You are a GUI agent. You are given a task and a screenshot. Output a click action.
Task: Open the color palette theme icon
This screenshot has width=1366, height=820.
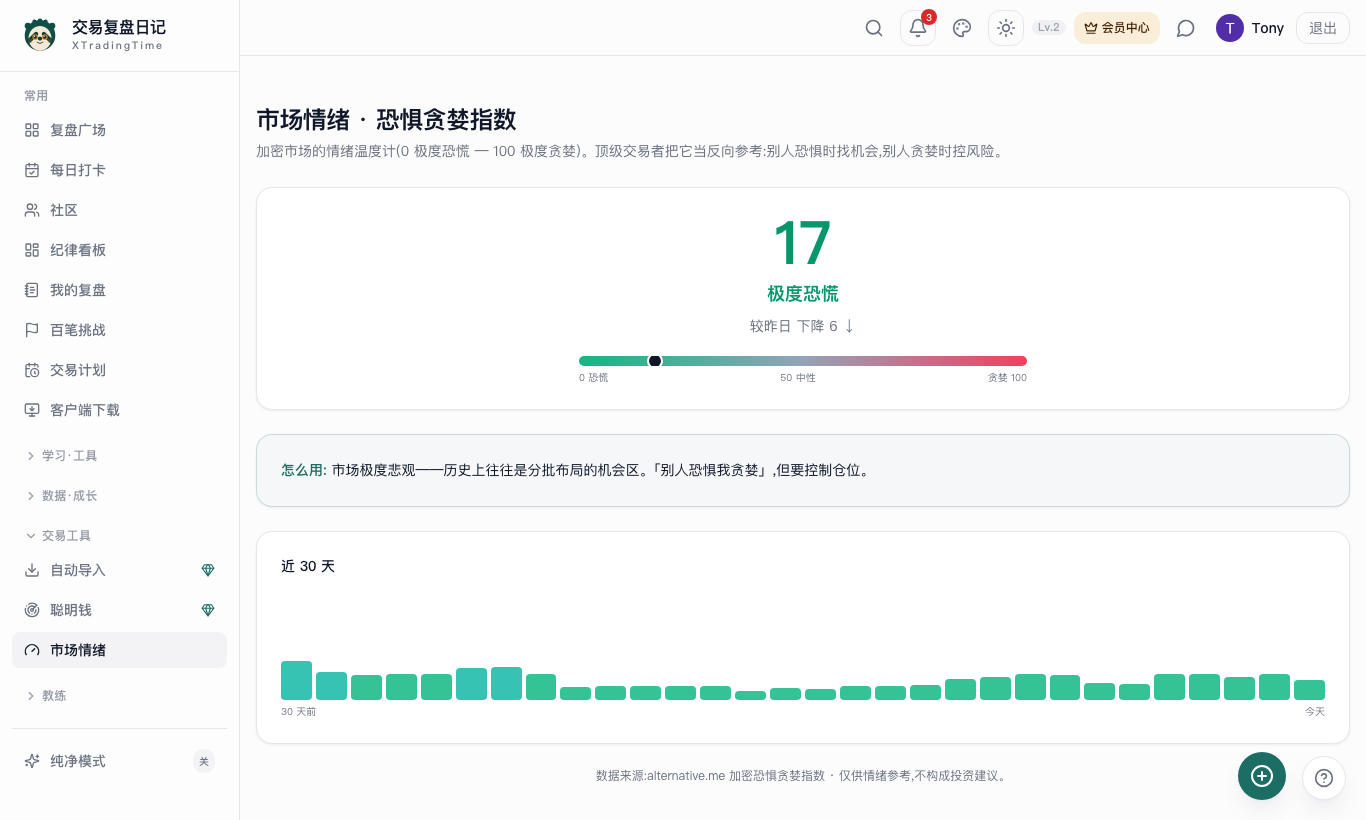(x=962, y=28)
